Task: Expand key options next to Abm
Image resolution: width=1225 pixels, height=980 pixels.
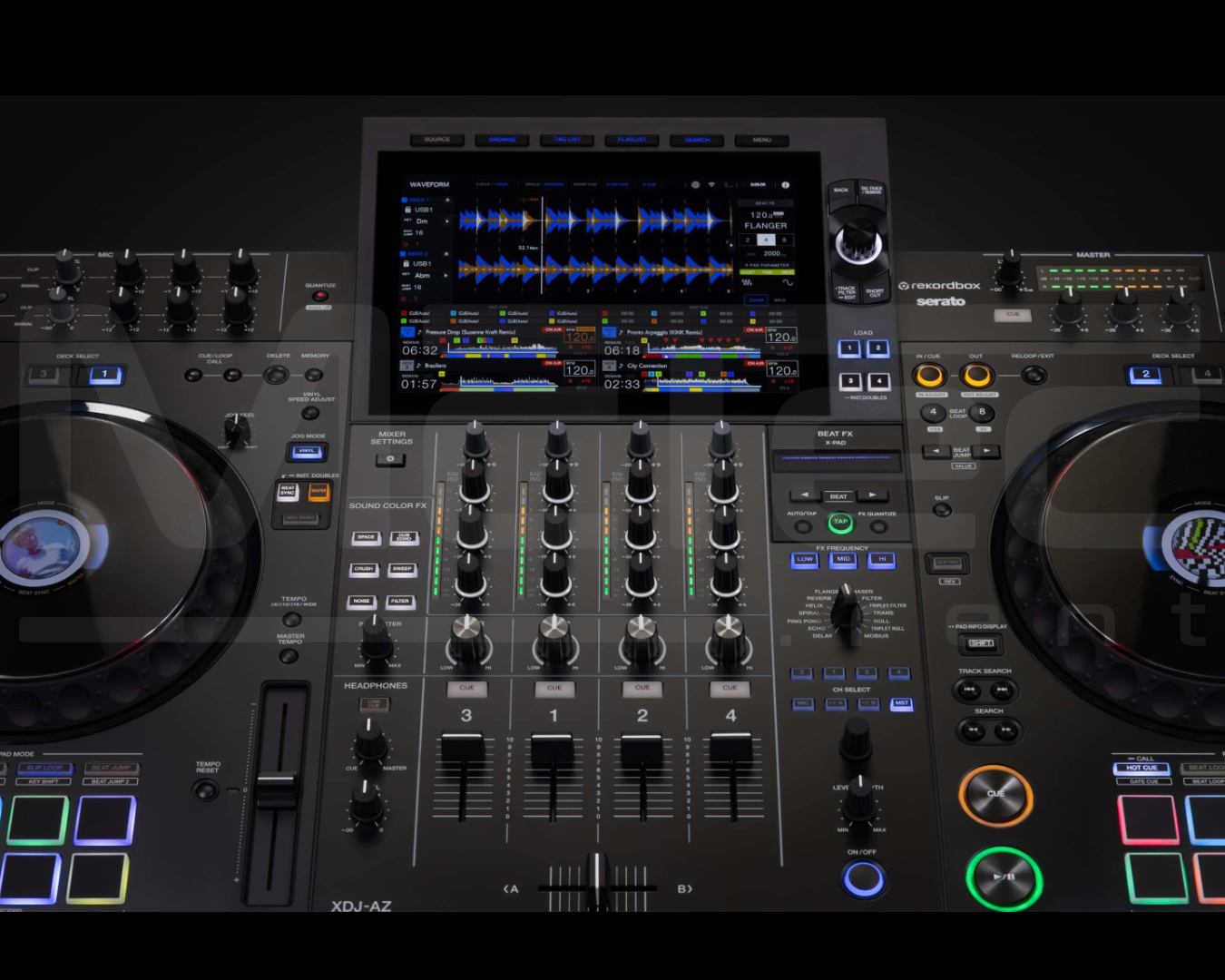Action: [446, 275]
